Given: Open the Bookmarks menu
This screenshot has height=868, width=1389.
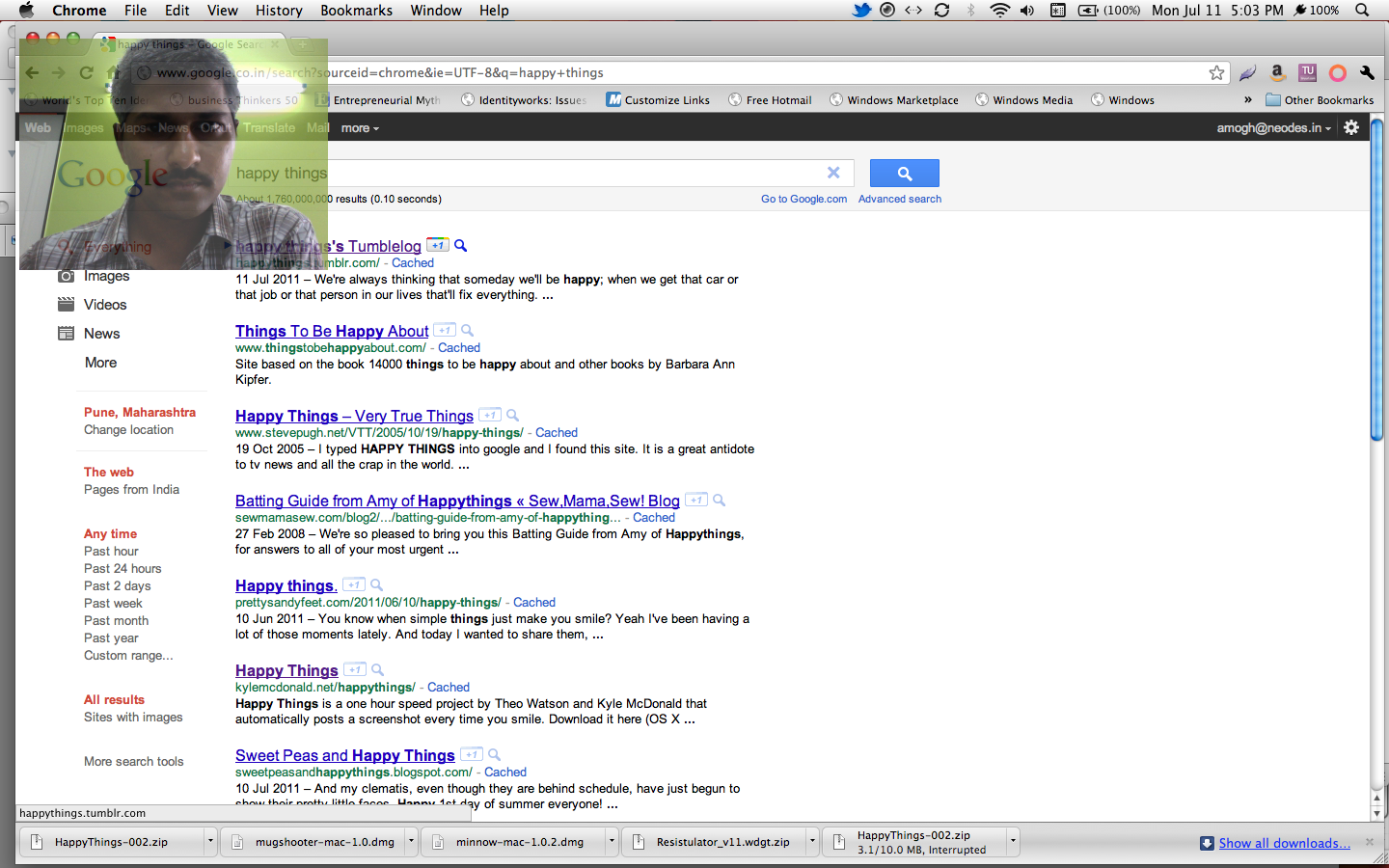Looking at the screenshot, I should [356, 11].
